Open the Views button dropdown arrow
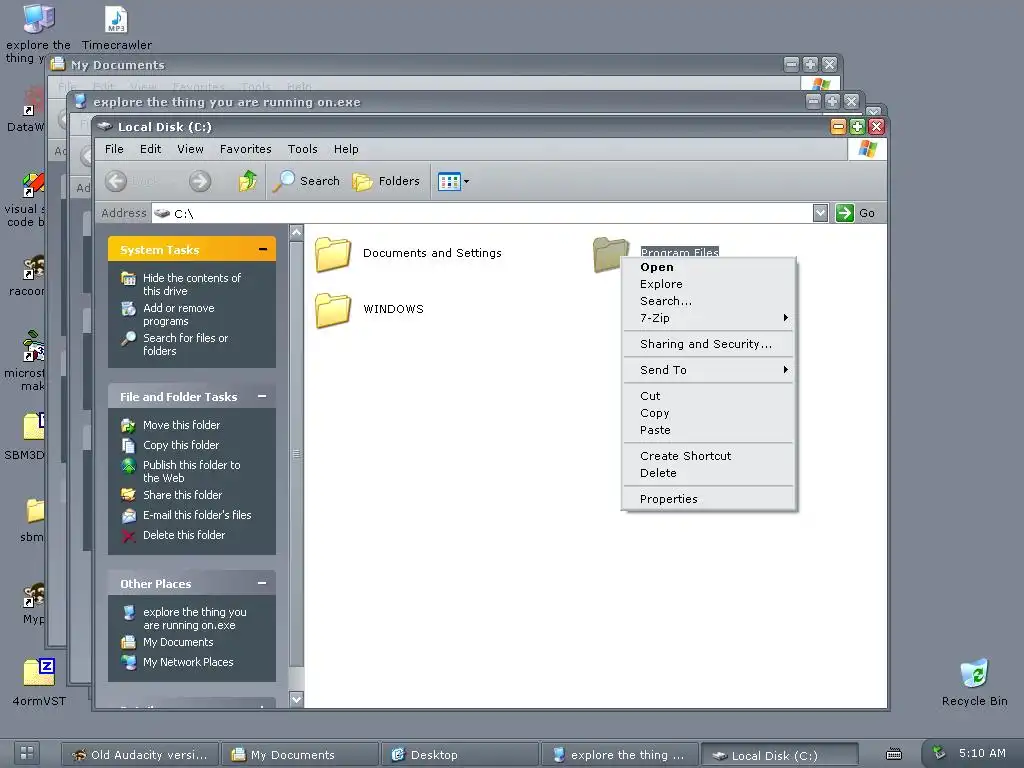Viewport: 1024px width, 768px height. coord(466,182)
